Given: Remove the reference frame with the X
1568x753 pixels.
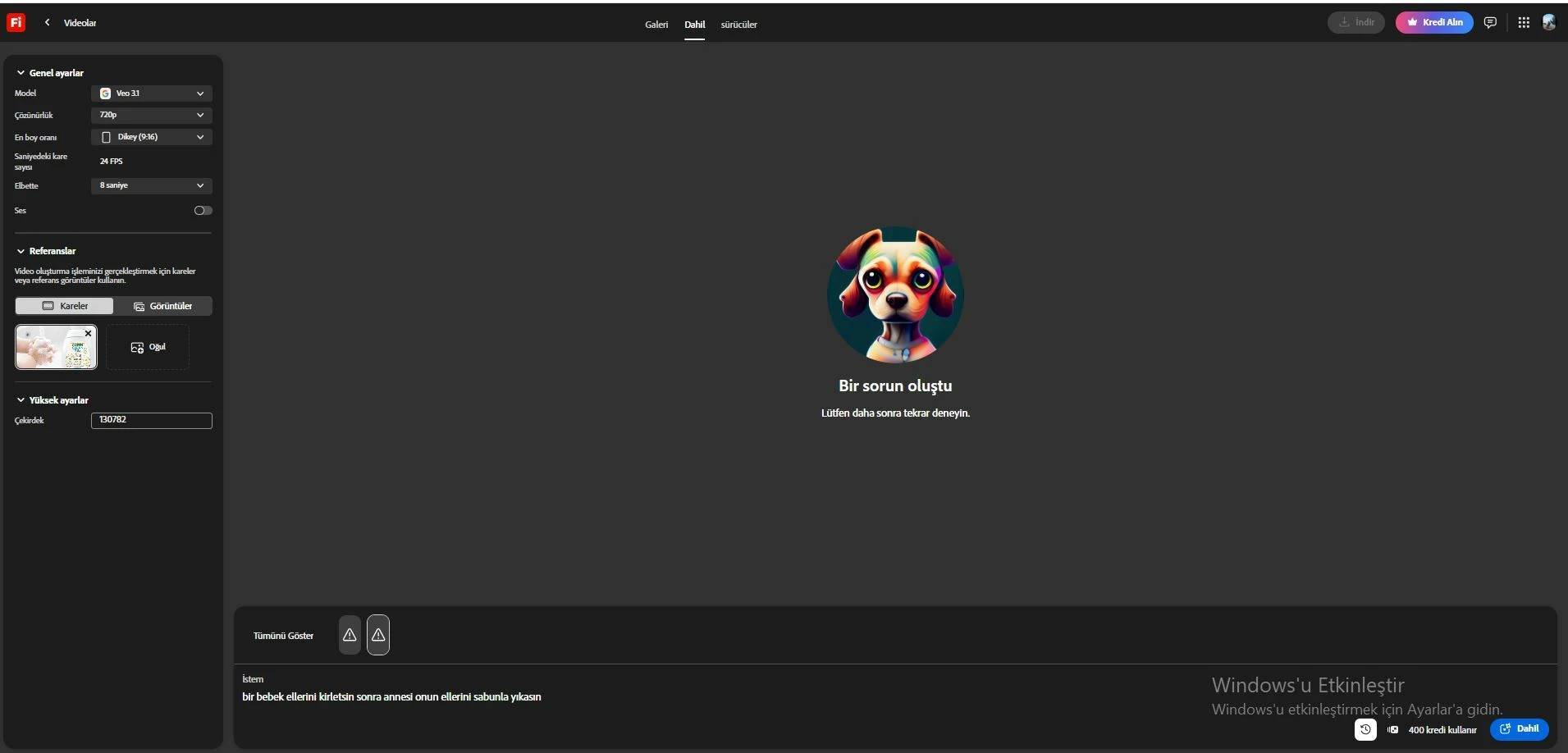Looking at the screenshot, I should tap(88, 333).
